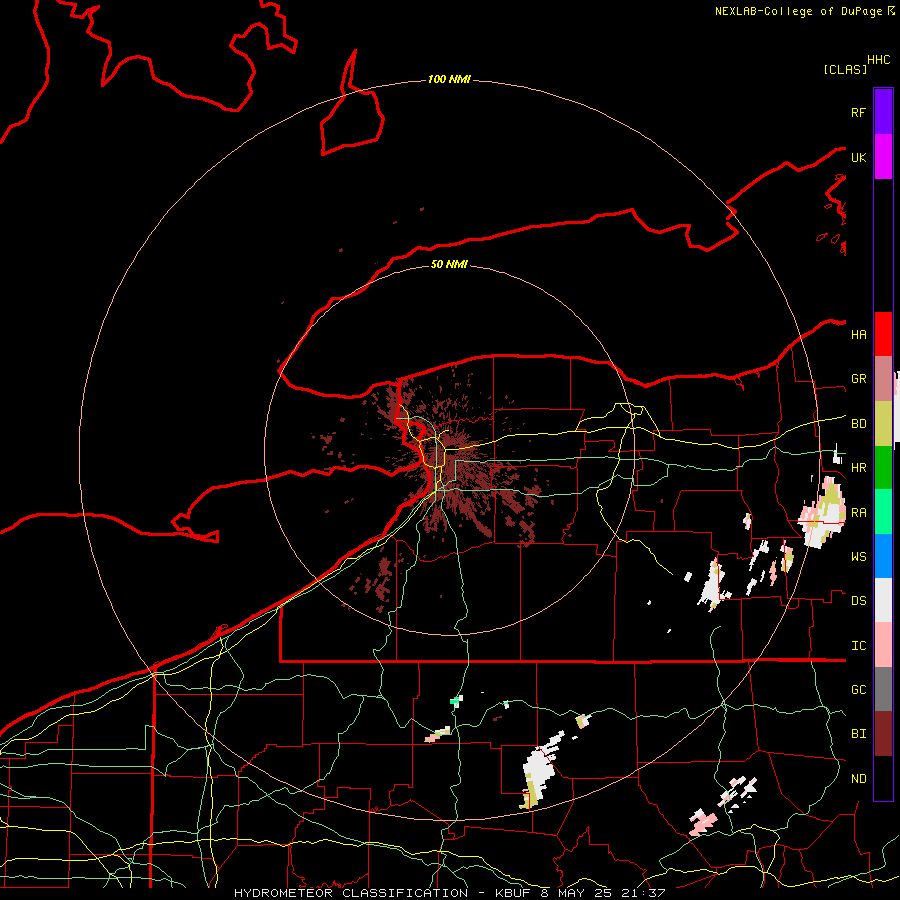Viewport: 900px width, 900px height.
Task: Click the [CLAS] units label
Action: pos(845,69)
